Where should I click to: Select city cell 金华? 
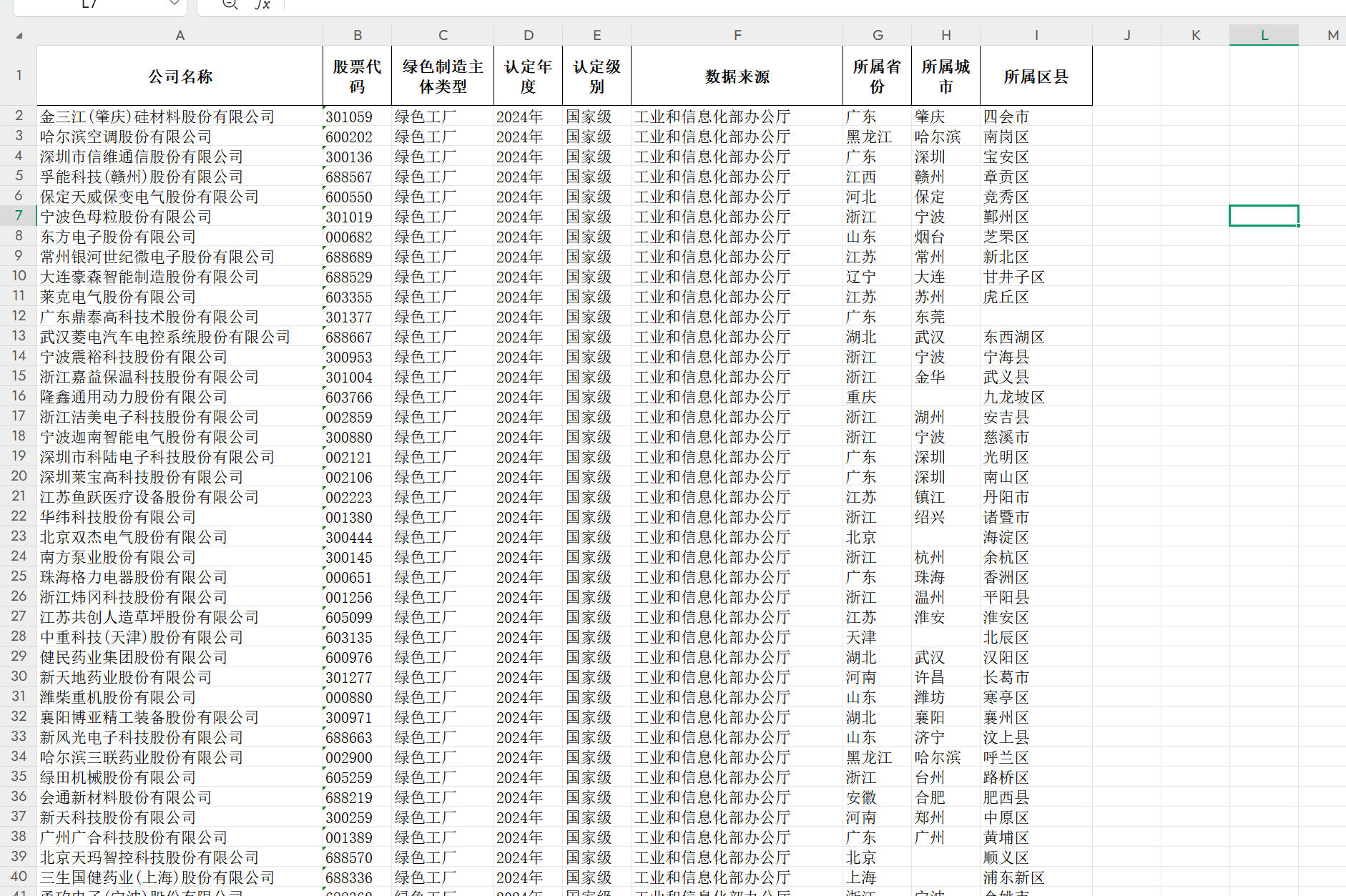coord(945,377)
